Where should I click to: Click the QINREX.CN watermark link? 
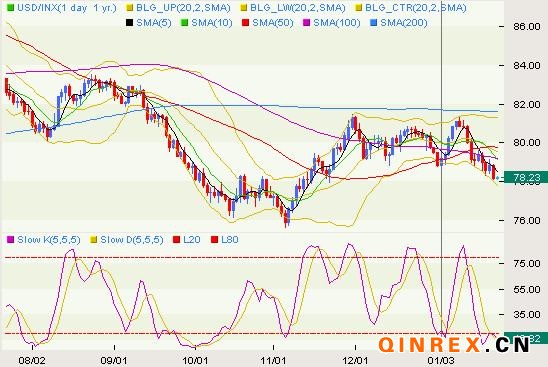coord(454,345)
